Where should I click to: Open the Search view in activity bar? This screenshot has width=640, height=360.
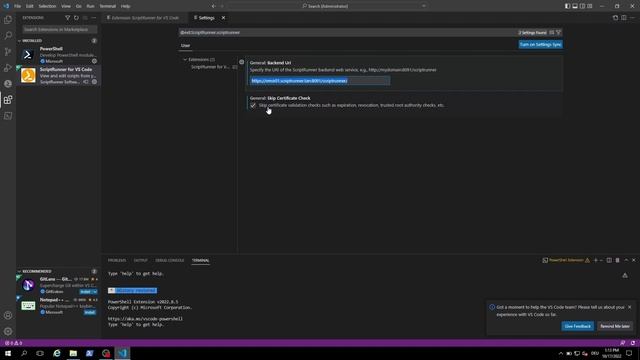[8, 36]
